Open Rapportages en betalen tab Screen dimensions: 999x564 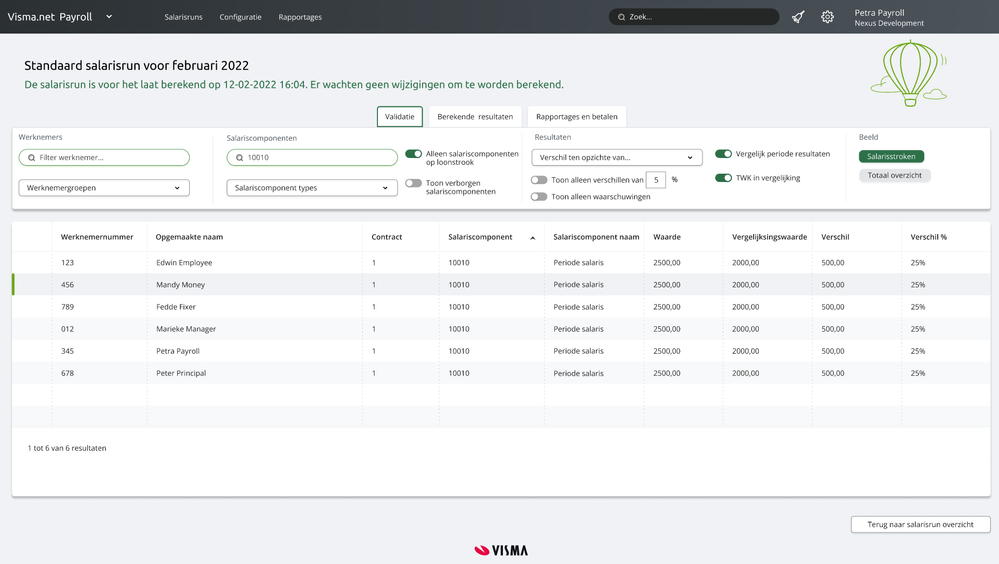pos(577,117)
